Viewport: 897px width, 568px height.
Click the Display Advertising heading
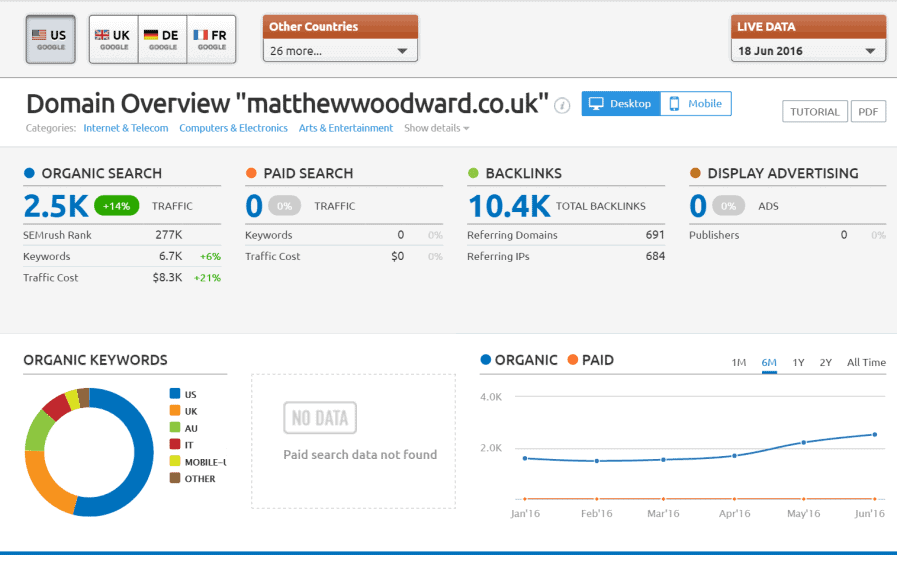(783, 173)
